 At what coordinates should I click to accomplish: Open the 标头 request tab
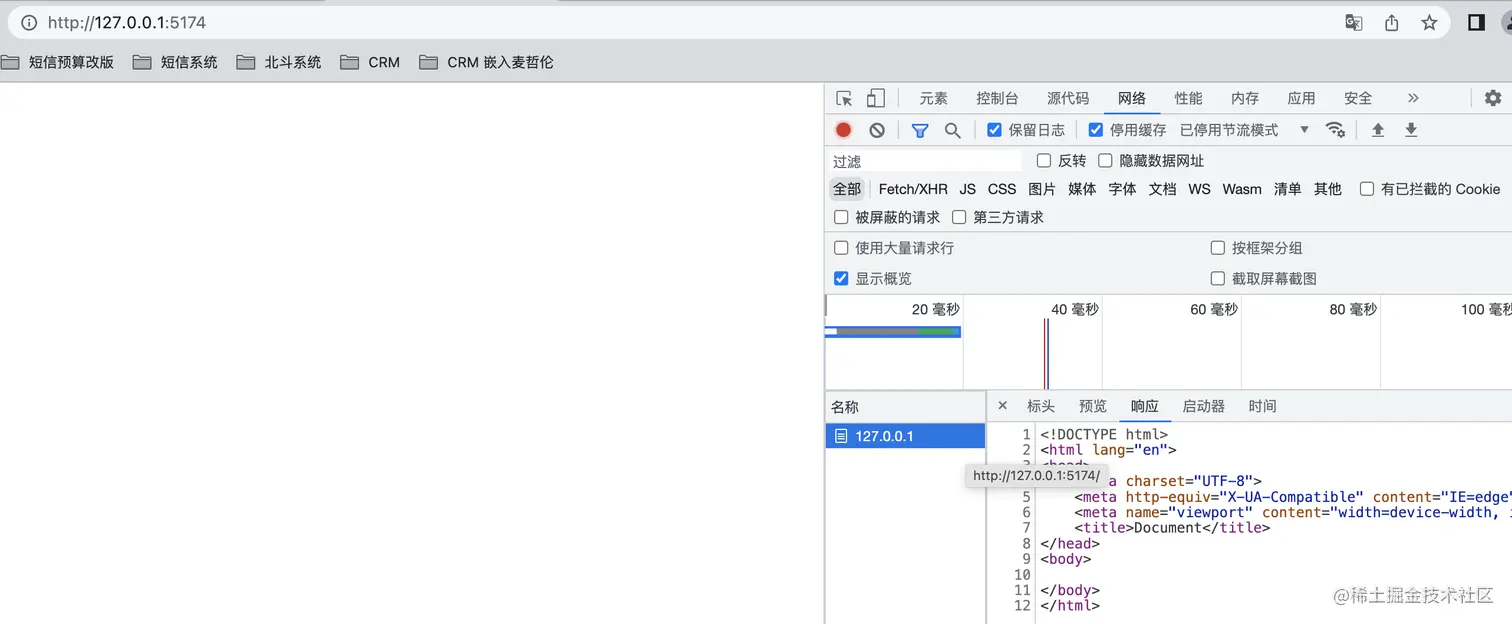1041,406
